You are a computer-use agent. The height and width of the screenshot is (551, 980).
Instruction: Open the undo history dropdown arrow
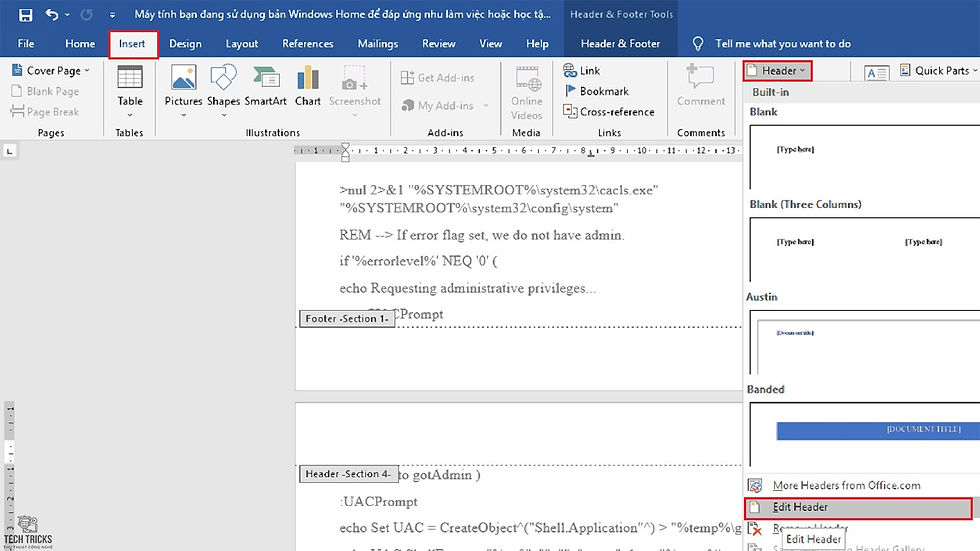pyautogui.click(x=67, y=14)
